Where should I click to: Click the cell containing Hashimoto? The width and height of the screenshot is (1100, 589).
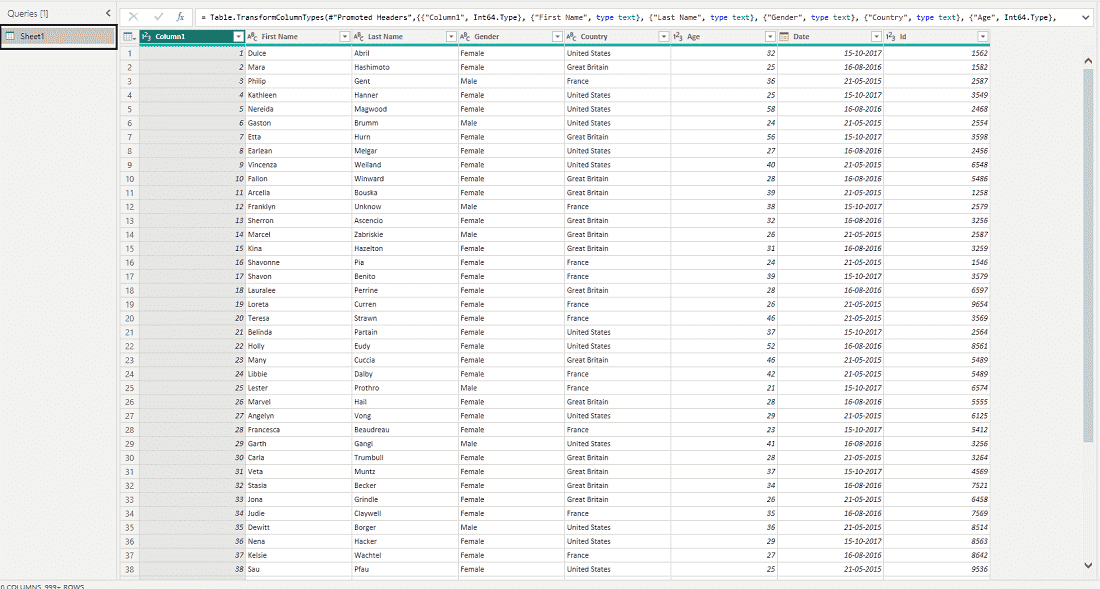(405, 67)
